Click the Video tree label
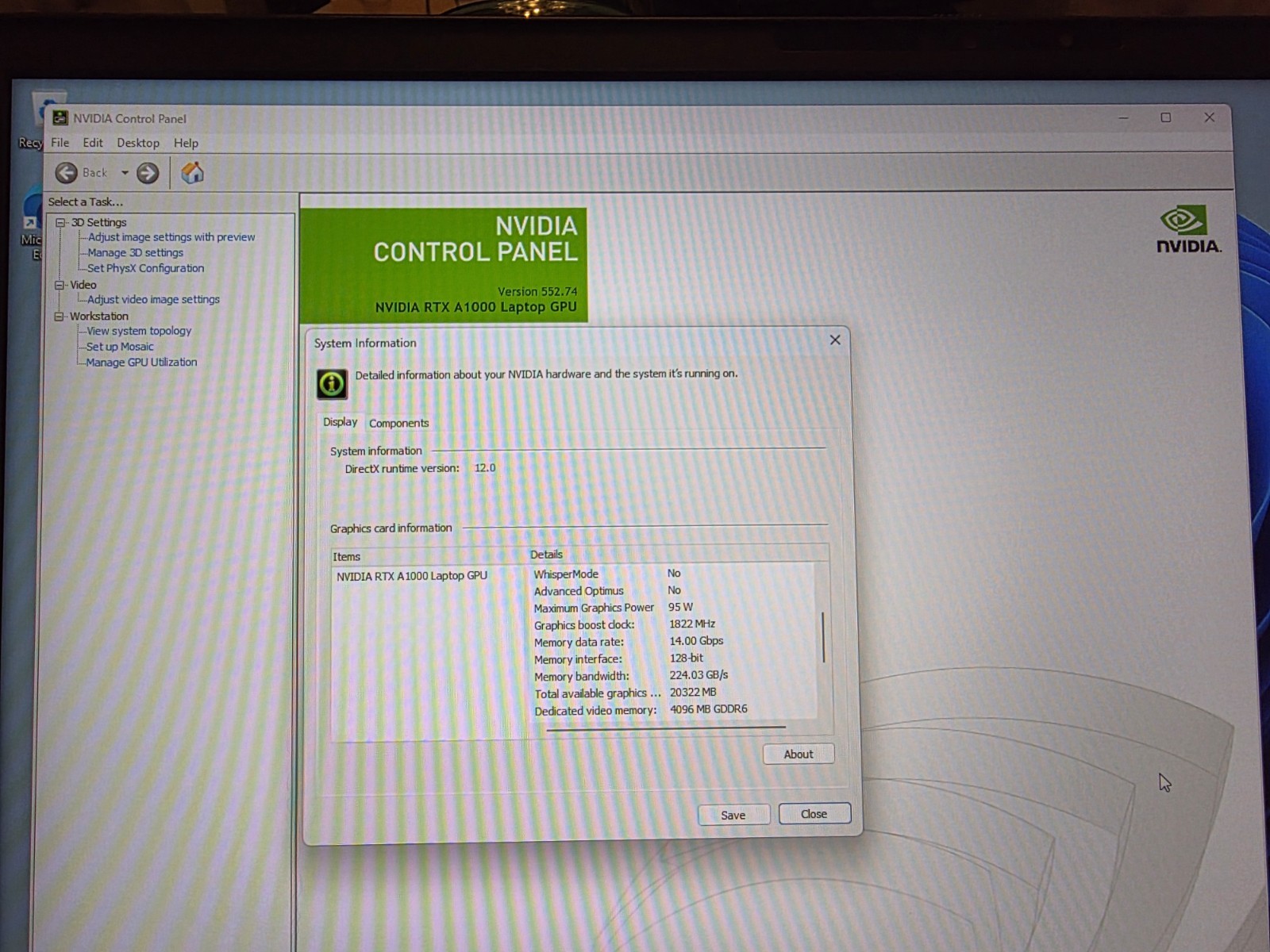 (x=83, y=285)
